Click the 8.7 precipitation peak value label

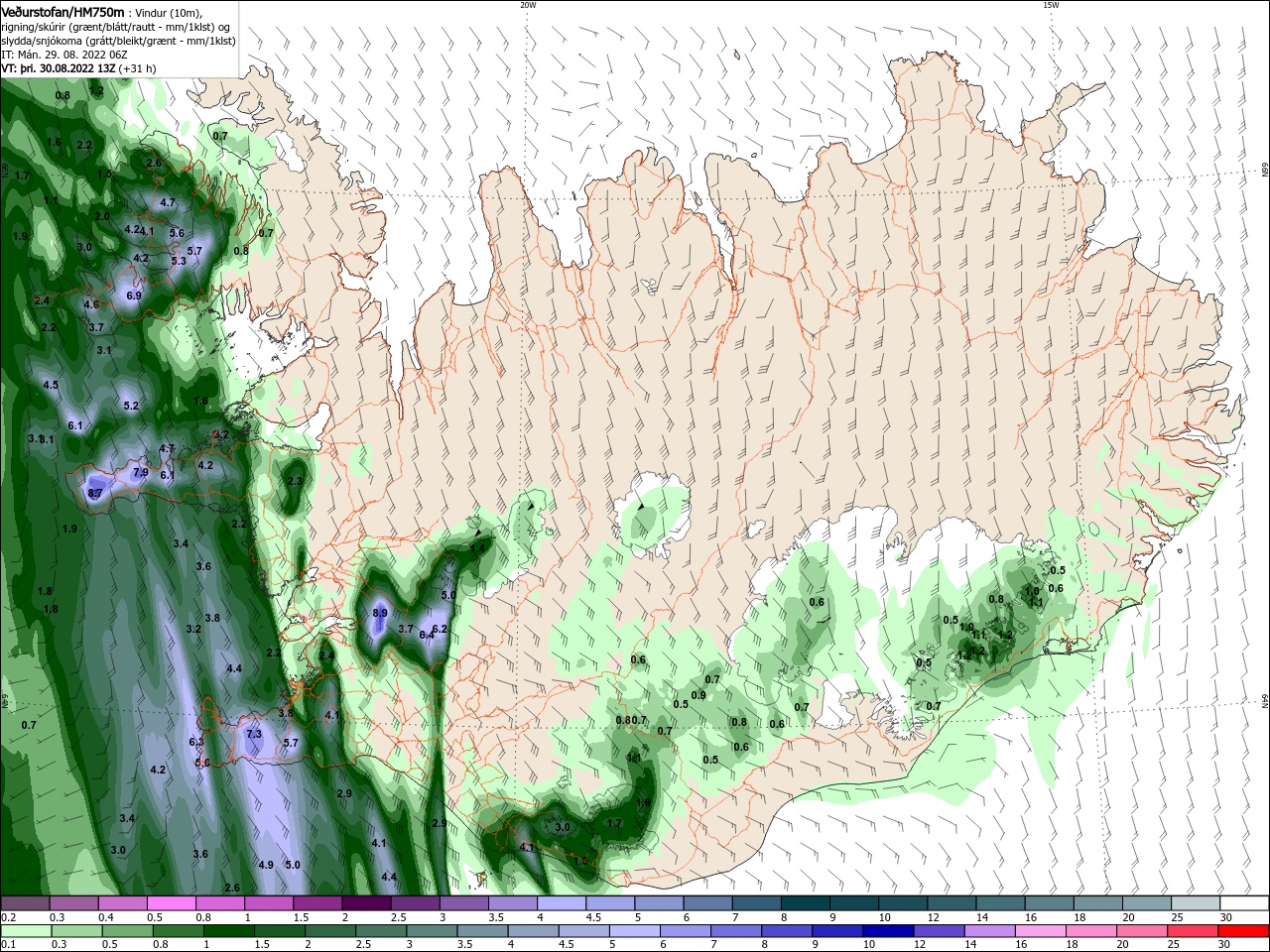tap(95, 493)
